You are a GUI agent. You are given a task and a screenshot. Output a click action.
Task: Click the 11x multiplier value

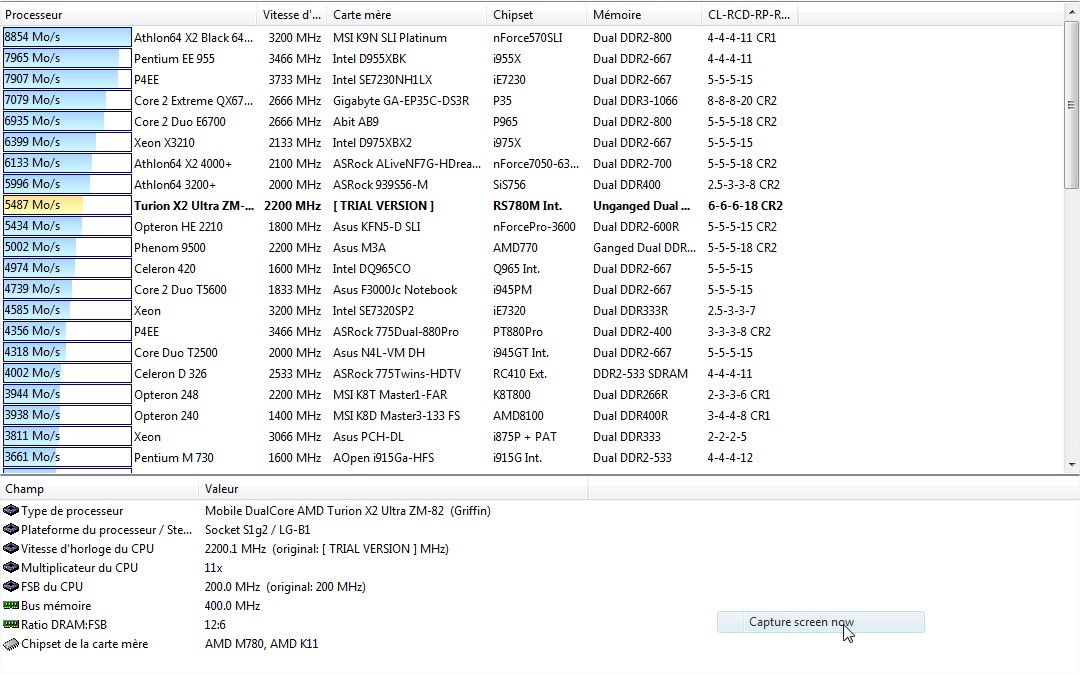(x=214, y=567)
